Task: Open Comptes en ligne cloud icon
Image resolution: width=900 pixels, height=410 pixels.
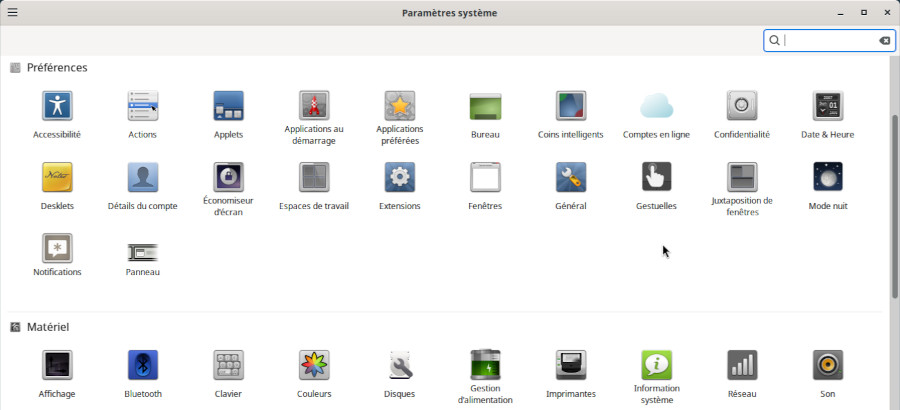Action: pos(656,106)
